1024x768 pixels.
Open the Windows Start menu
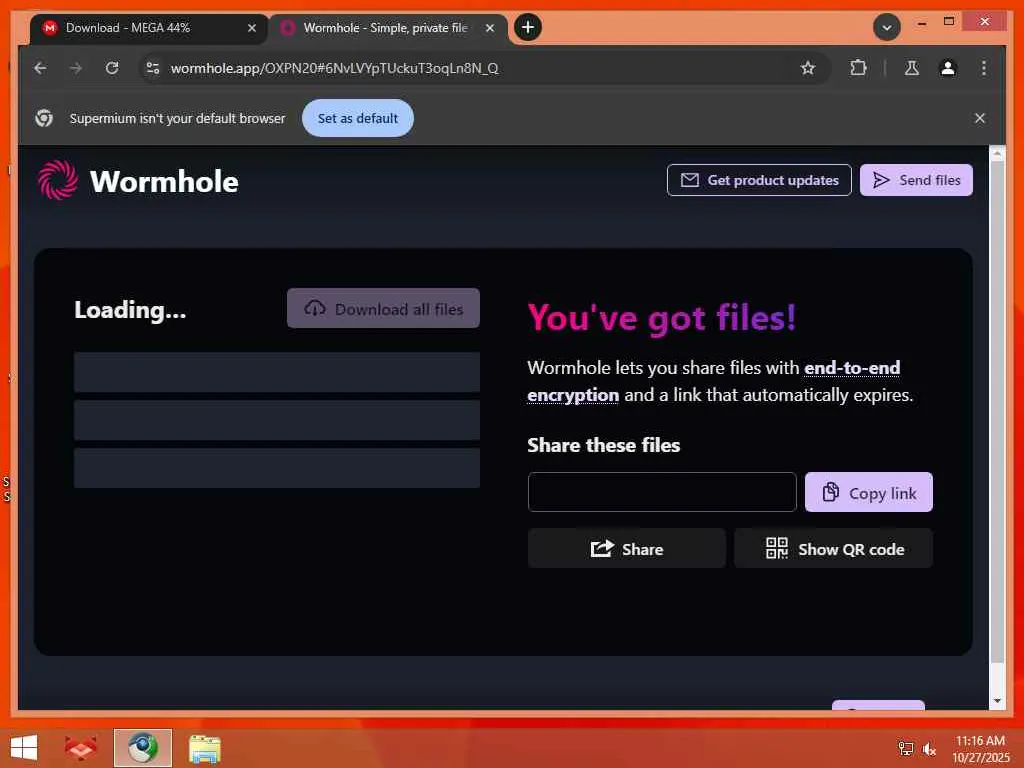[x=24, y=748]
